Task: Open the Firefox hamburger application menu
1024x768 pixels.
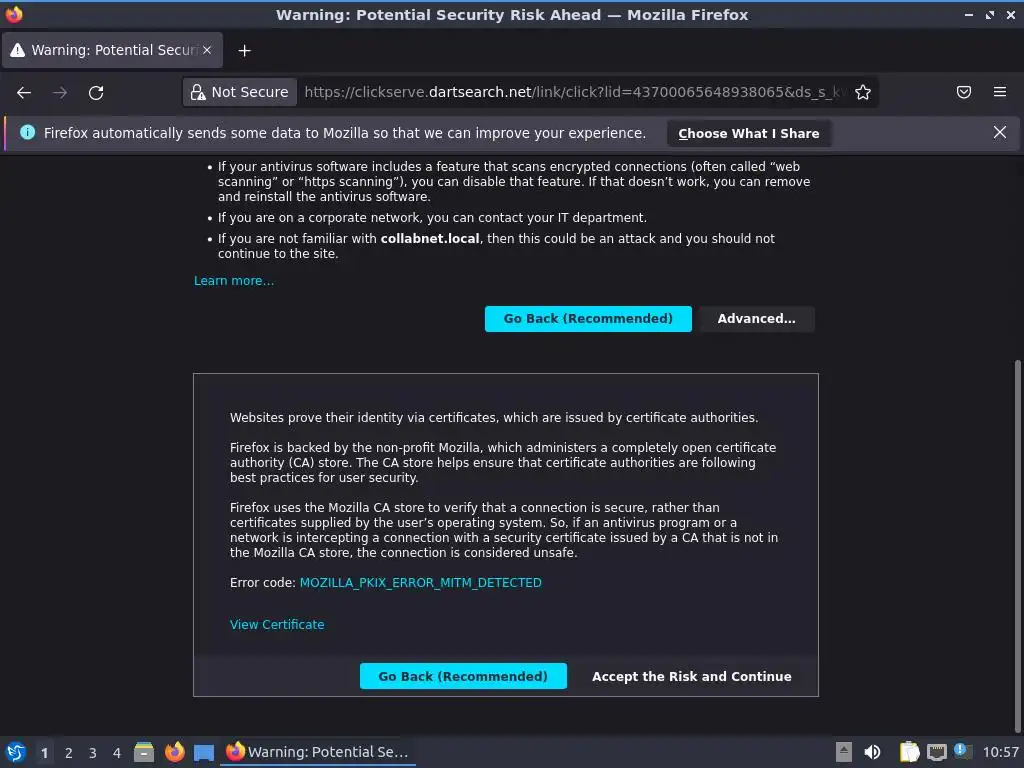Action: pos(1000,92)
